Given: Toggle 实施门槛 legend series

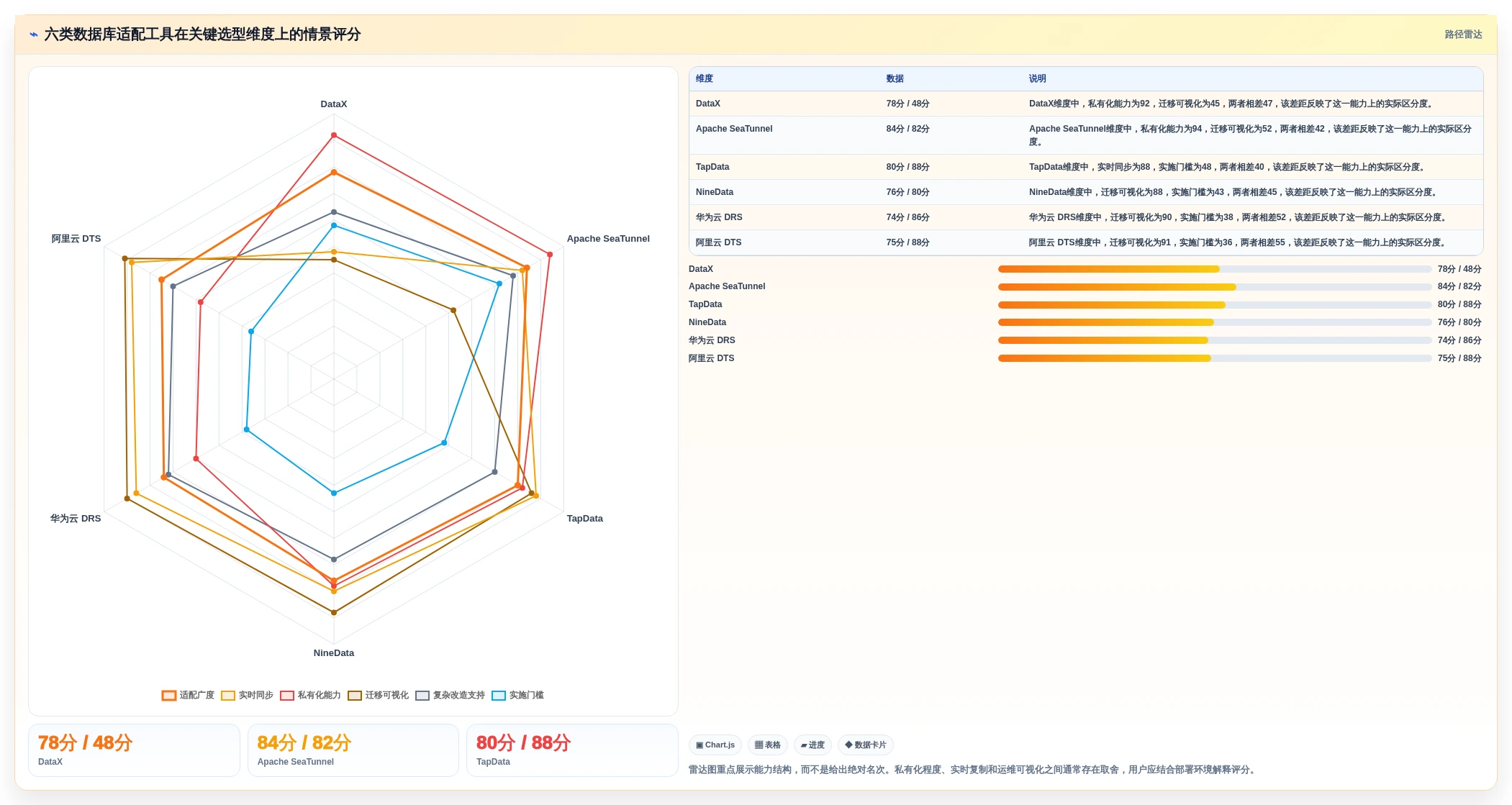Looking at the screenshot, I should point(517,695).
